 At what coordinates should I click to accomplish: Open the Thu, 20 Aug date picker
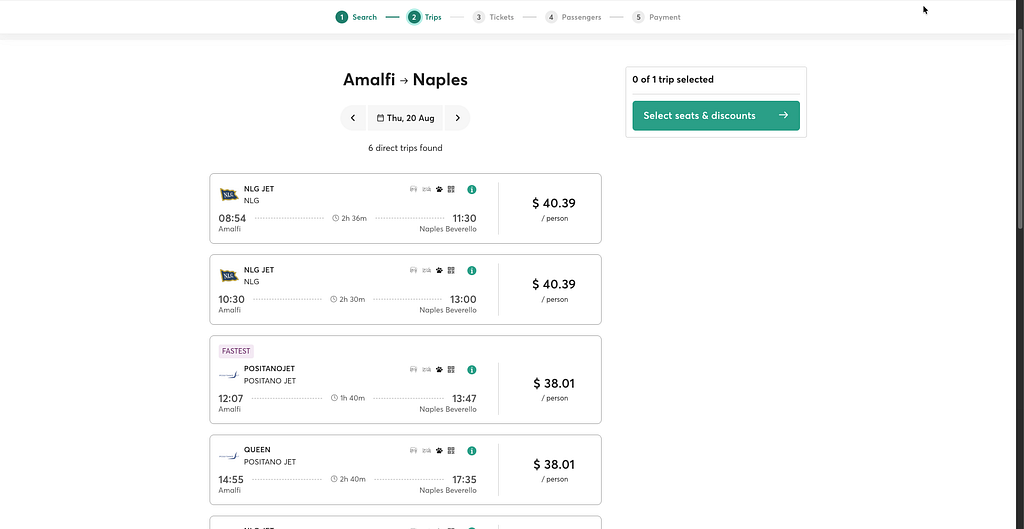click(406, 118)
